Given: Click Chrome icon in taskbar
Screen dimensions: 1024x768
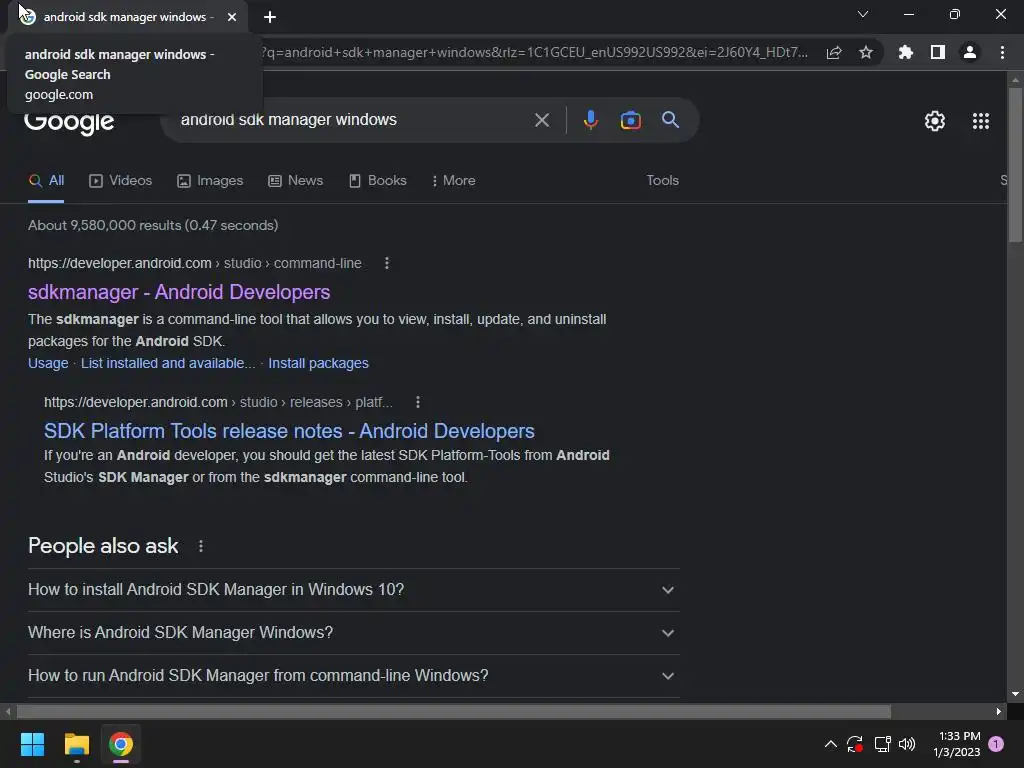Looking at the screenshot, I should tap(121, 744).
